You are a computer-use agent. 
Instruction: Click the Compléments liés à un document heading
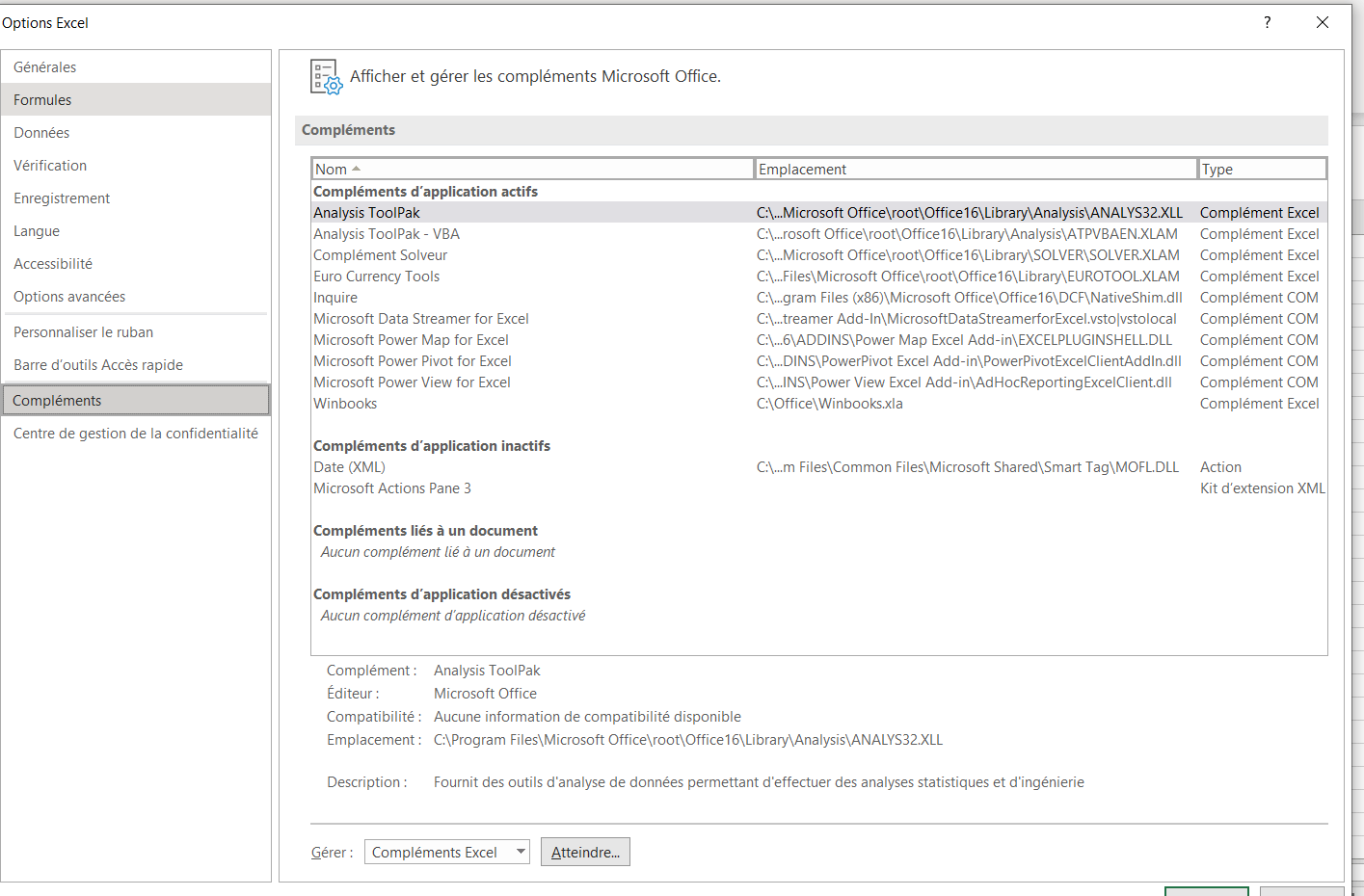425,531
